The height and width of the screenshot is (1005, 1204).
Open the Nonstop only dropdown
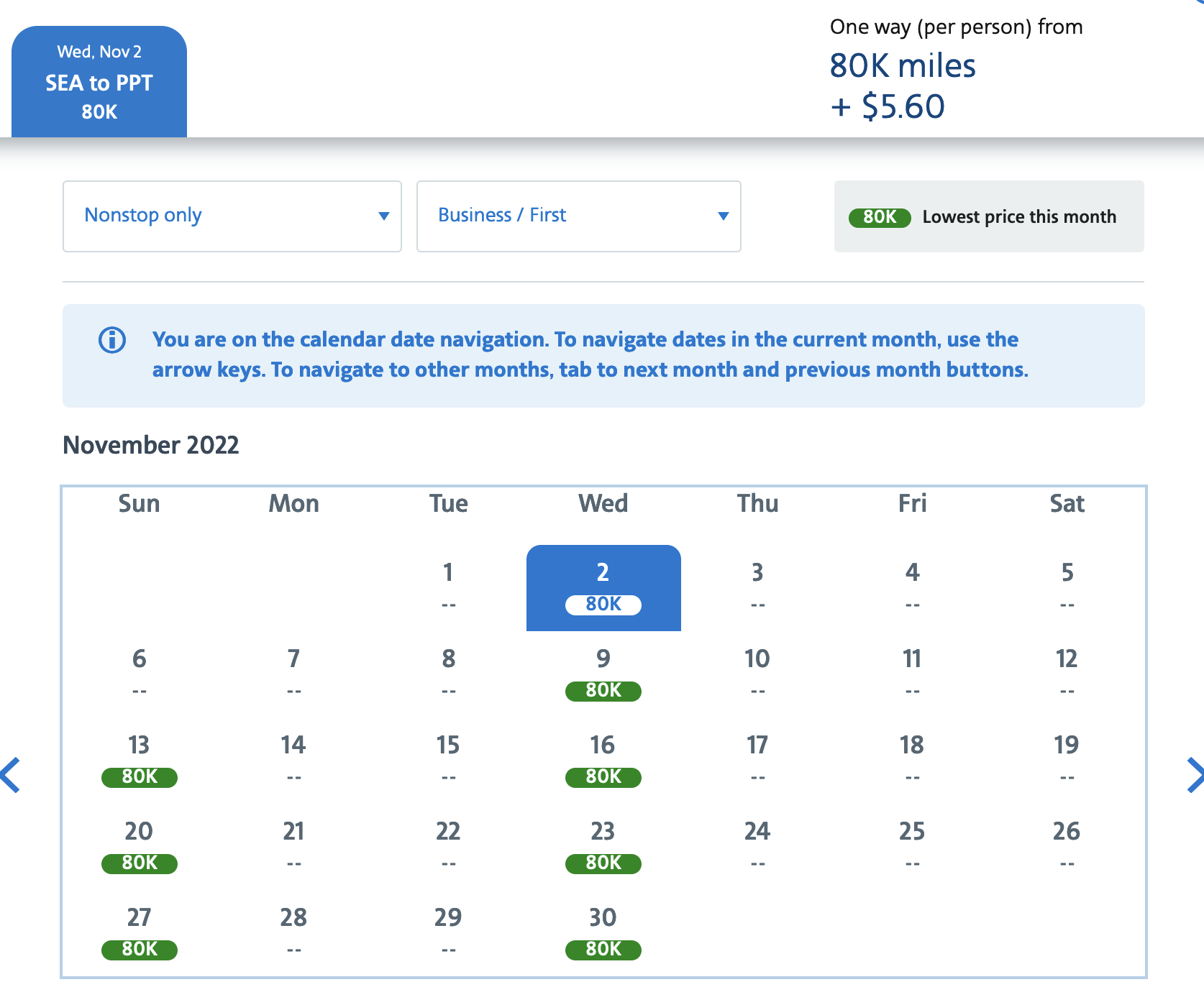232,216
